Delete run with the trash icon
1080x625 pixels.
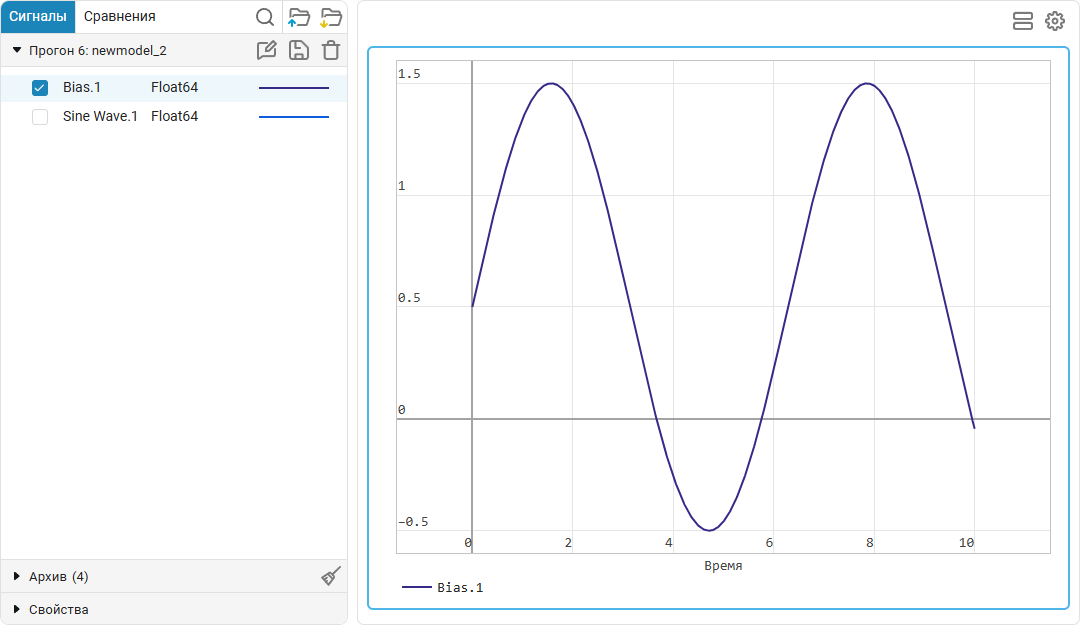tap(331, 50)
